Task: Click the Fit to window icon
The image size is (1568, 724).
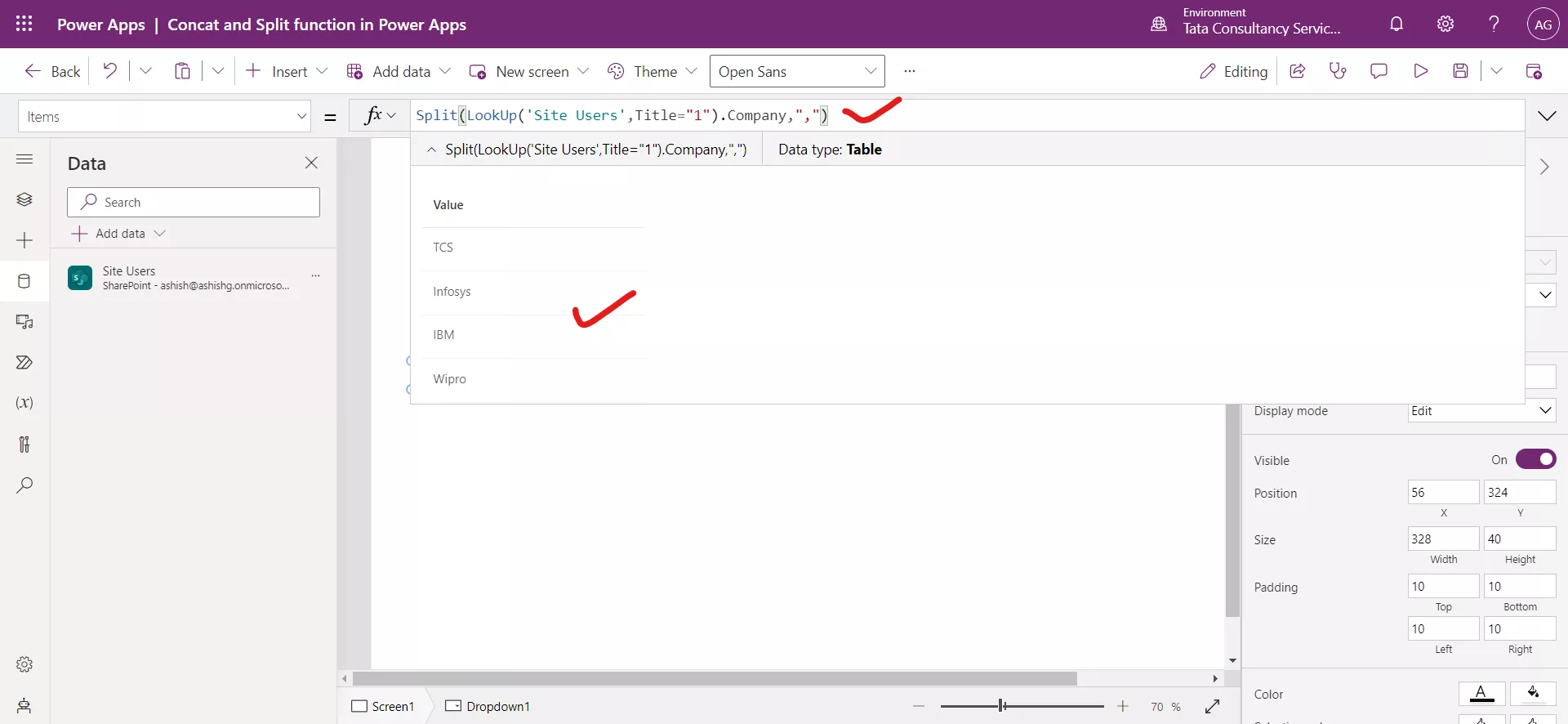Action: click(1212, 706)
